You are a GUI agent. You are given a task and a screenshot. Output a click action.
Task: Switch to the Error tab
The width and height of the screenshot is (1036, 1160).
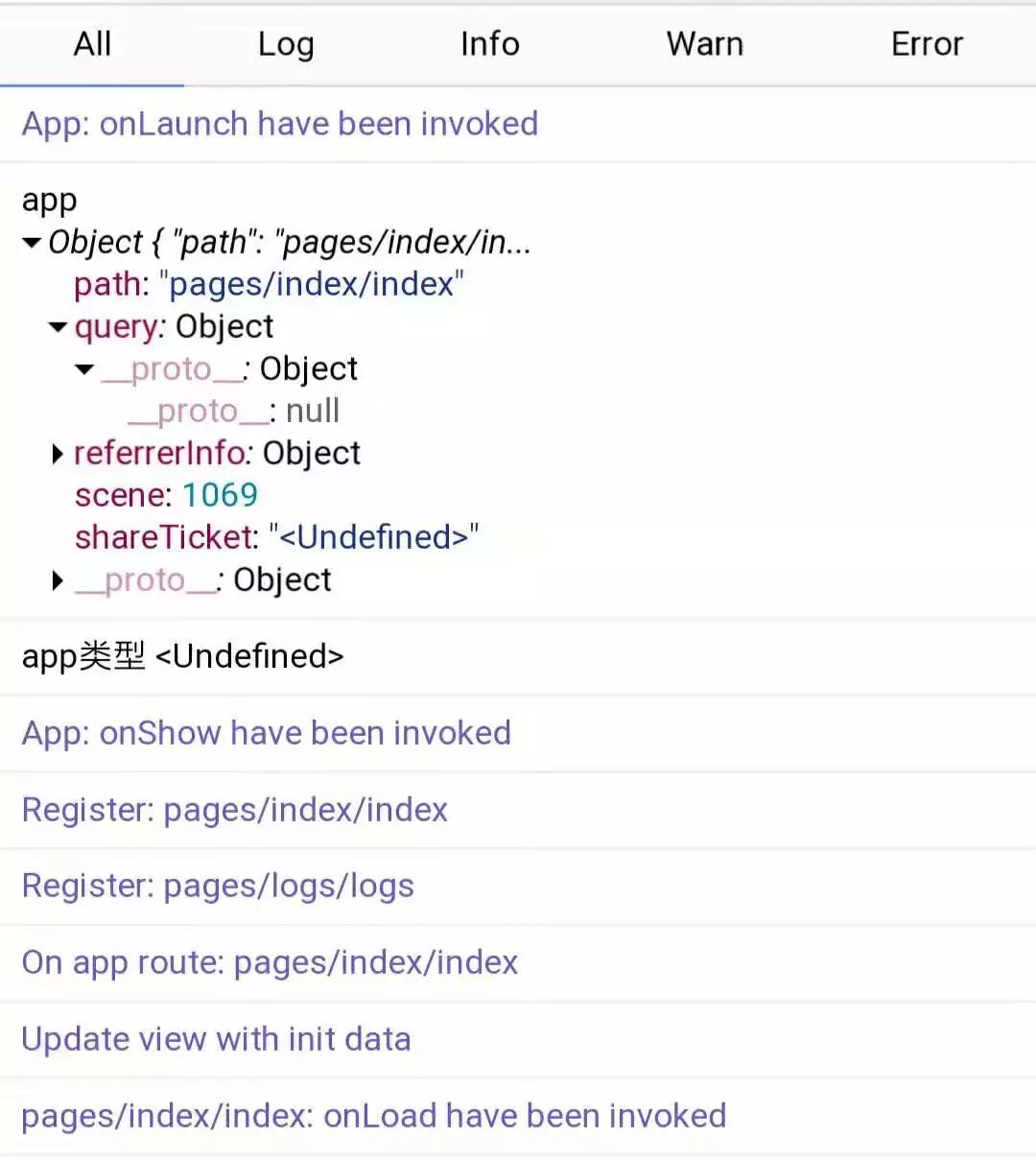pyautogui.click(x=926, y=44)
